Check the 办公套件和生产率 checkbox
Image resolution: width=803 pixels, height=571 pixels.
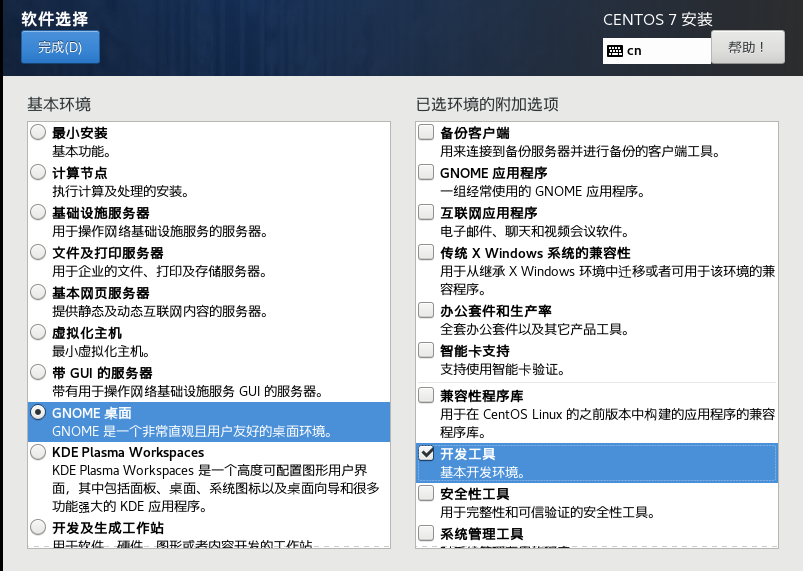click(426, 310)
